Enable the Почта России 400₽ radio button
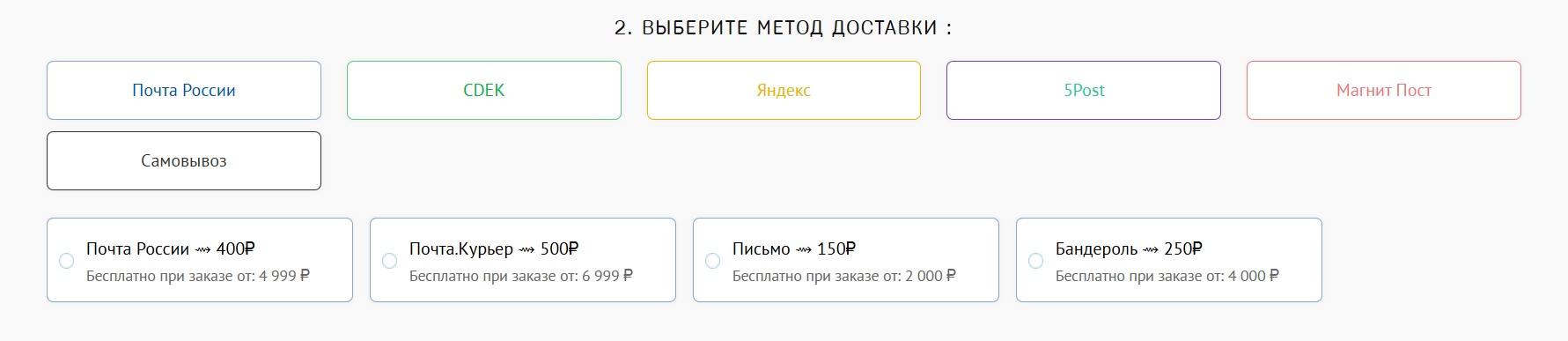 [x=66, y=261]
